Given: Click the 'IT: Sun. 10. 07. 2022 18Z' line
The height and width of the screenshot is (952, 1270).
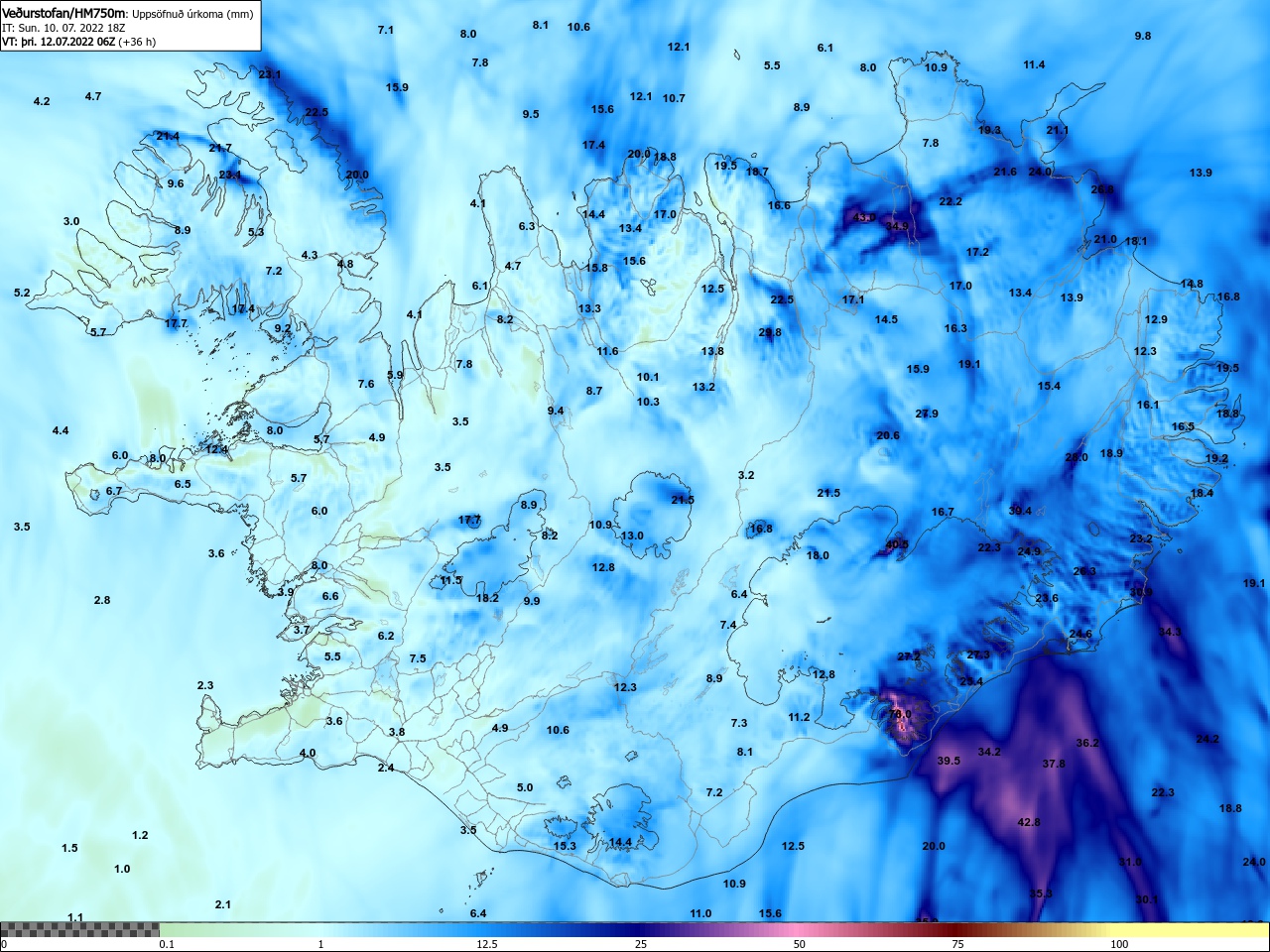Looking at the screenshot, I should pos(63,28).
